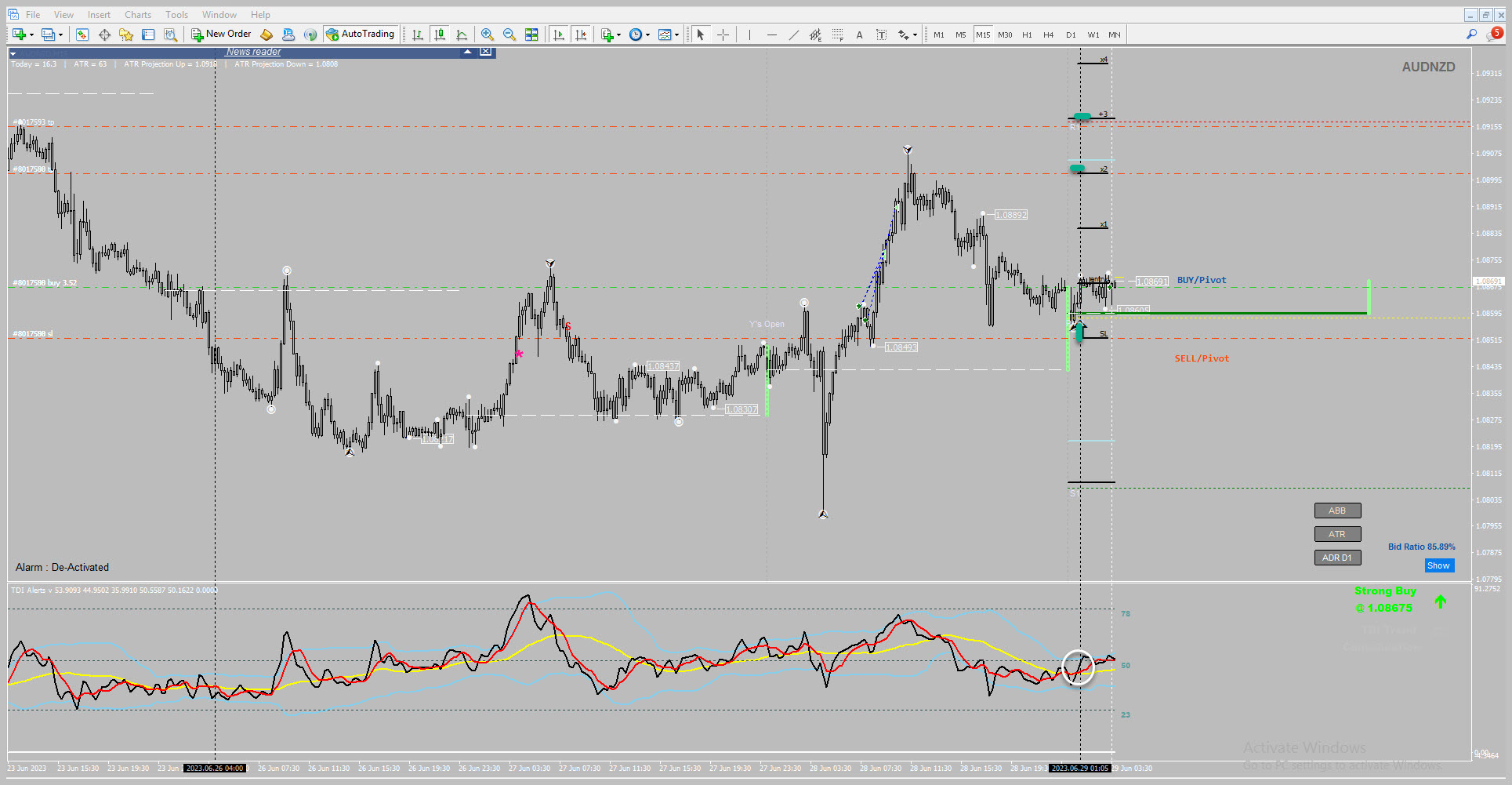Switch to M15 timeframe
Screen dimensions: 1512x785
coord(983,35)
